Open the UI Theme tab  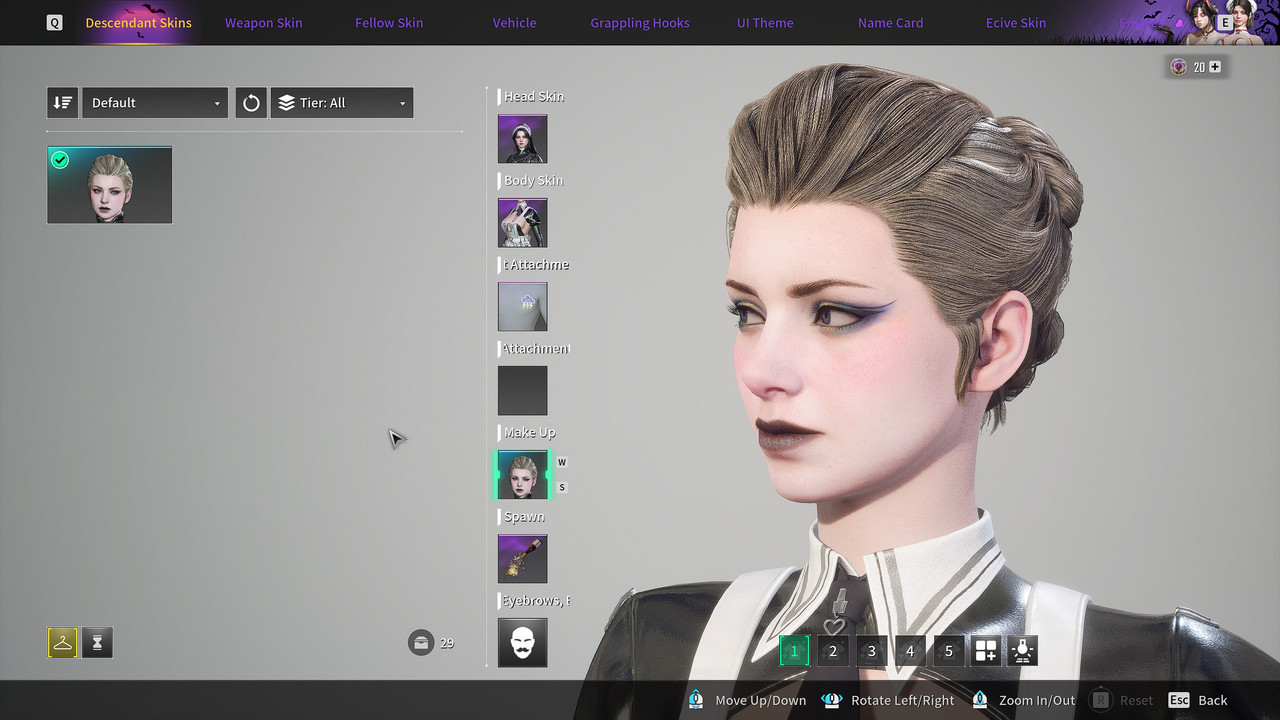click(765, 22)
